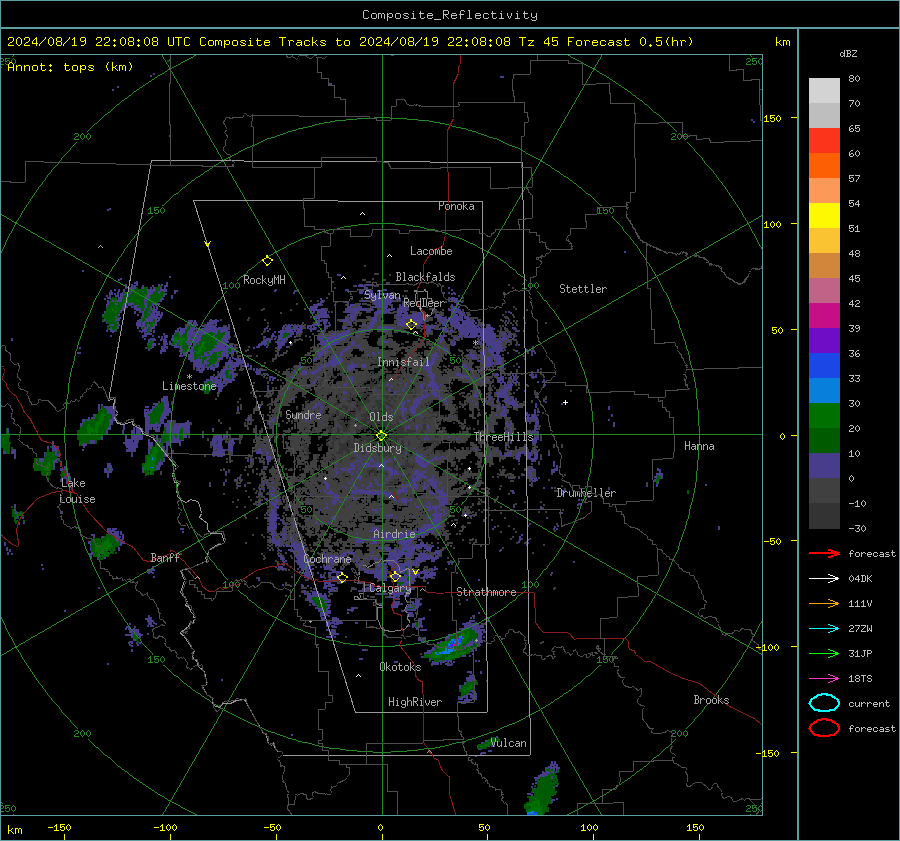Click the 100 tick on right km axis
900x841 pixels.
pos(773,224)
